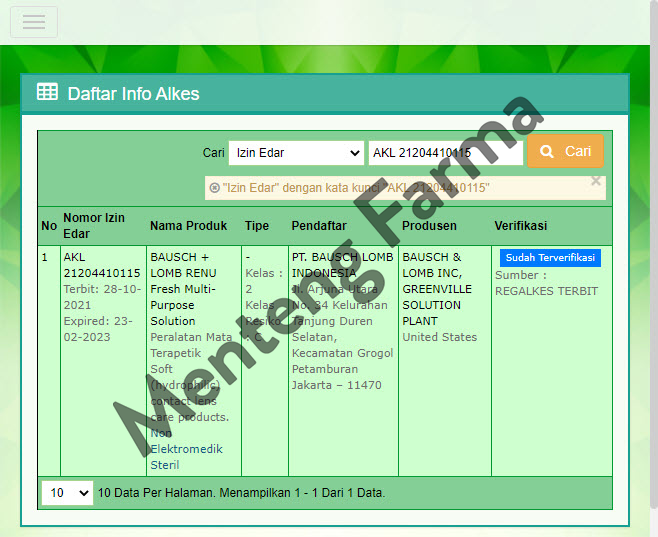Click the Sumber : REGALKES TERBIT text
The height and width of the screenshot is (537, 658).
pyautogui.click(x=546, y=283)
